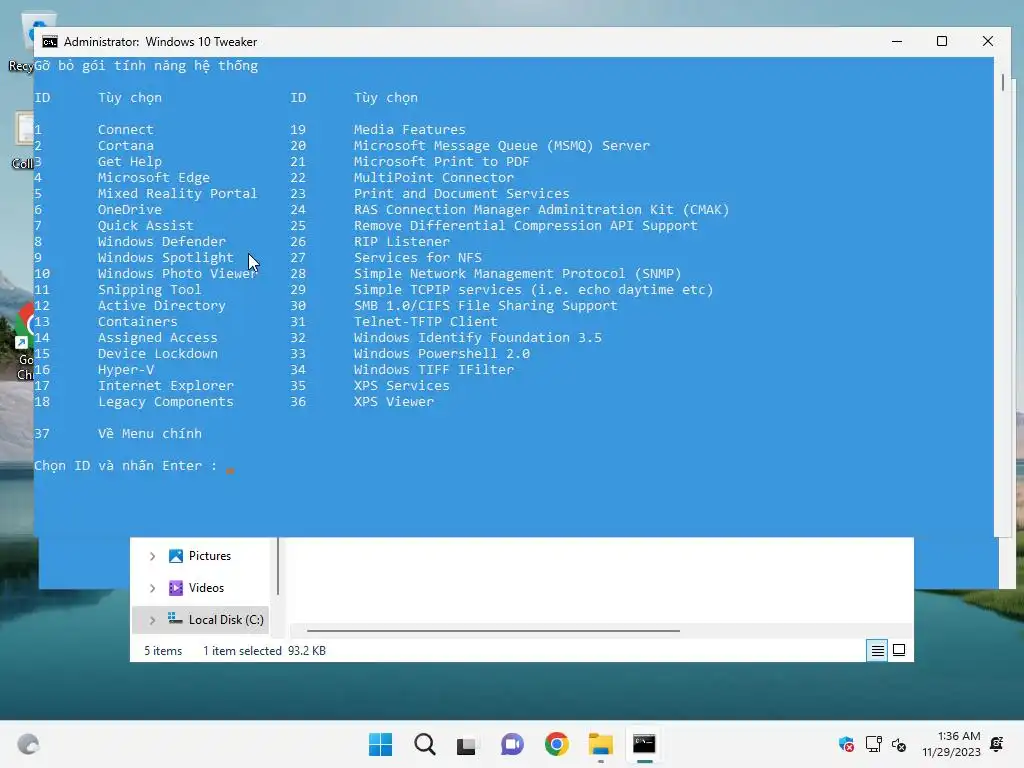Click the 'XPS Viewer' option text
The height and width of the screenshot is (768, 1024).
(394, 402)
